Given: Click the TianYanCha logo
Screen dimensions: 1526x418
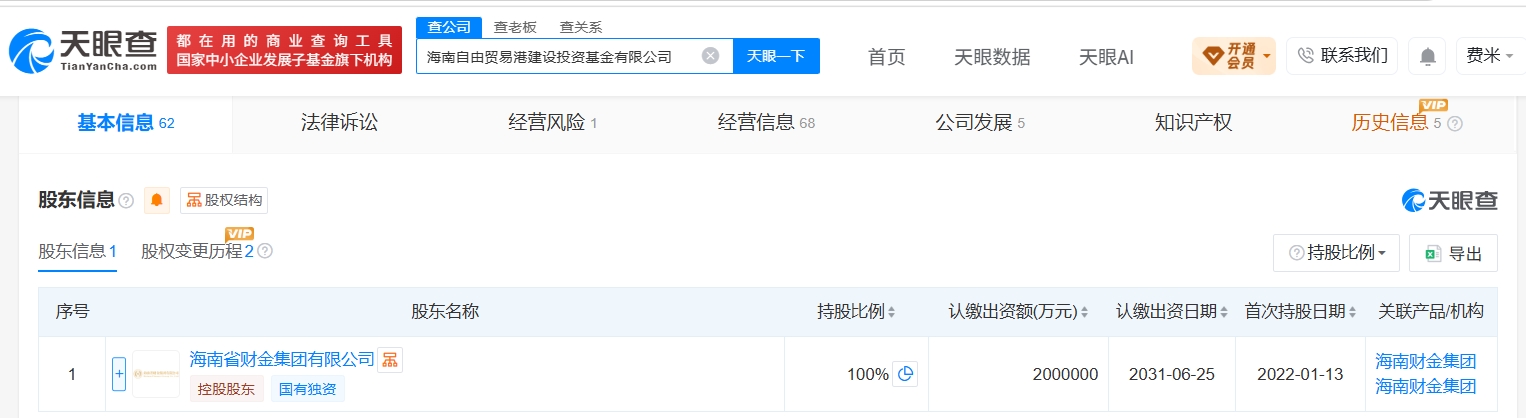Looking at the screenshot, I should (x=83, y=51).
